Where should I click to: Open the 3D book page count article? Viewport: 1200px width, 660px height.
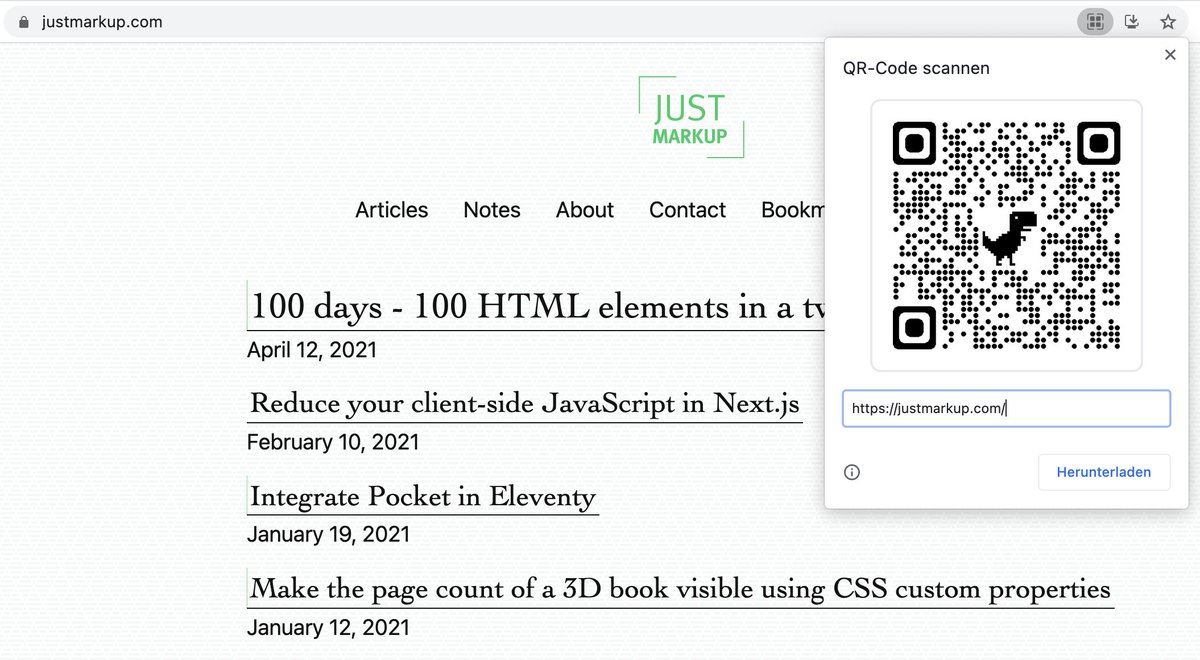click(x=680, y=588)
